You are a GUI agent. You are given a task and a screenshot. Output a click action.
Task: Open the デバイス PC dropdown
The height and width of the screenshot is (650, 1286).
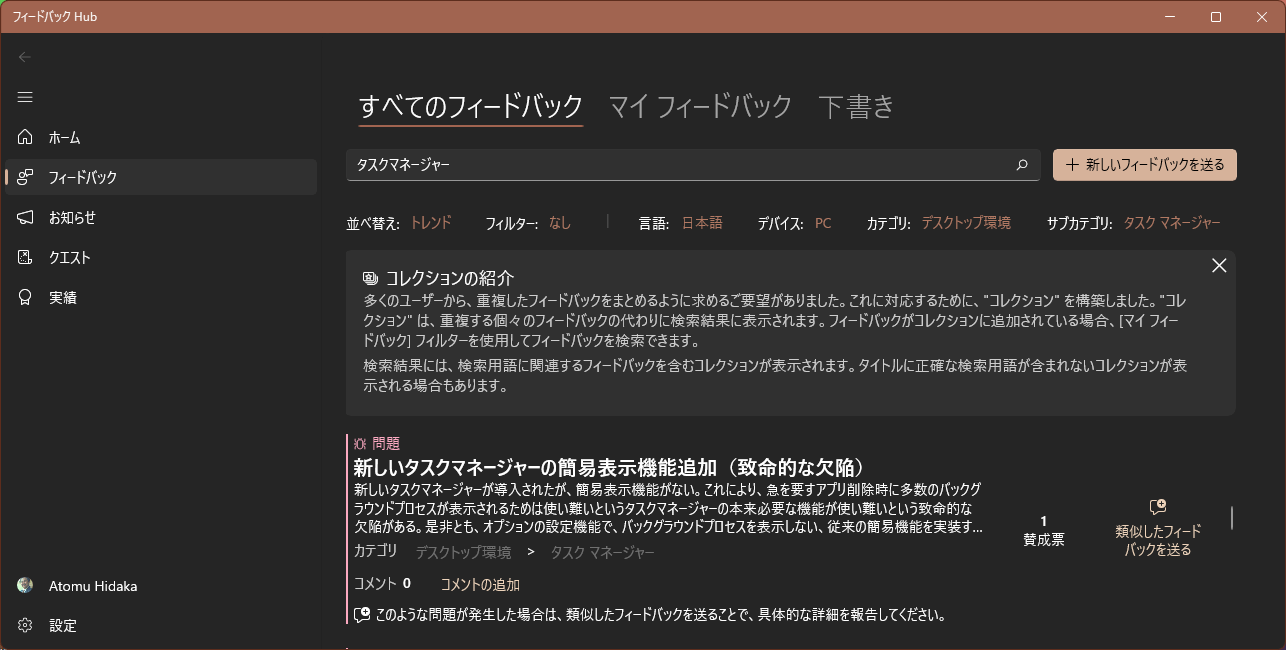[x=823, y=223]
